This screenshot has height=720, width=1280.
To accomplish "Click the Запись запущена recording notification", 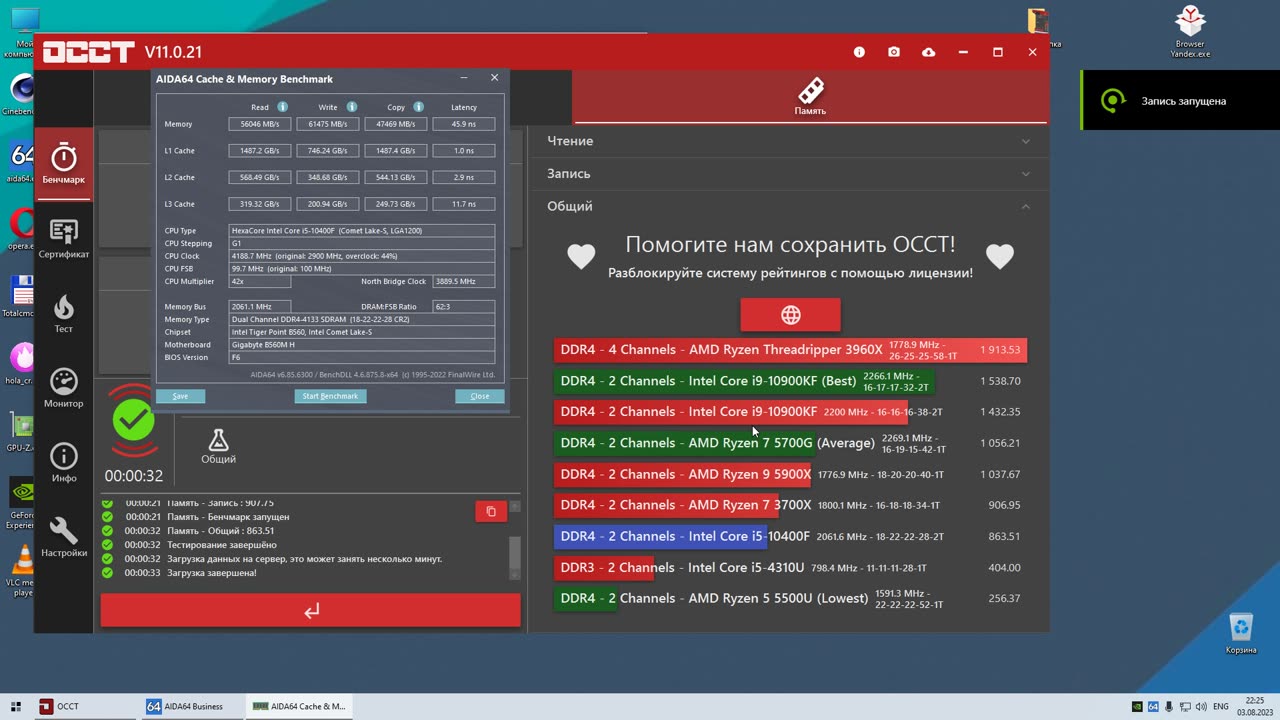I will tap(1180, 100).
